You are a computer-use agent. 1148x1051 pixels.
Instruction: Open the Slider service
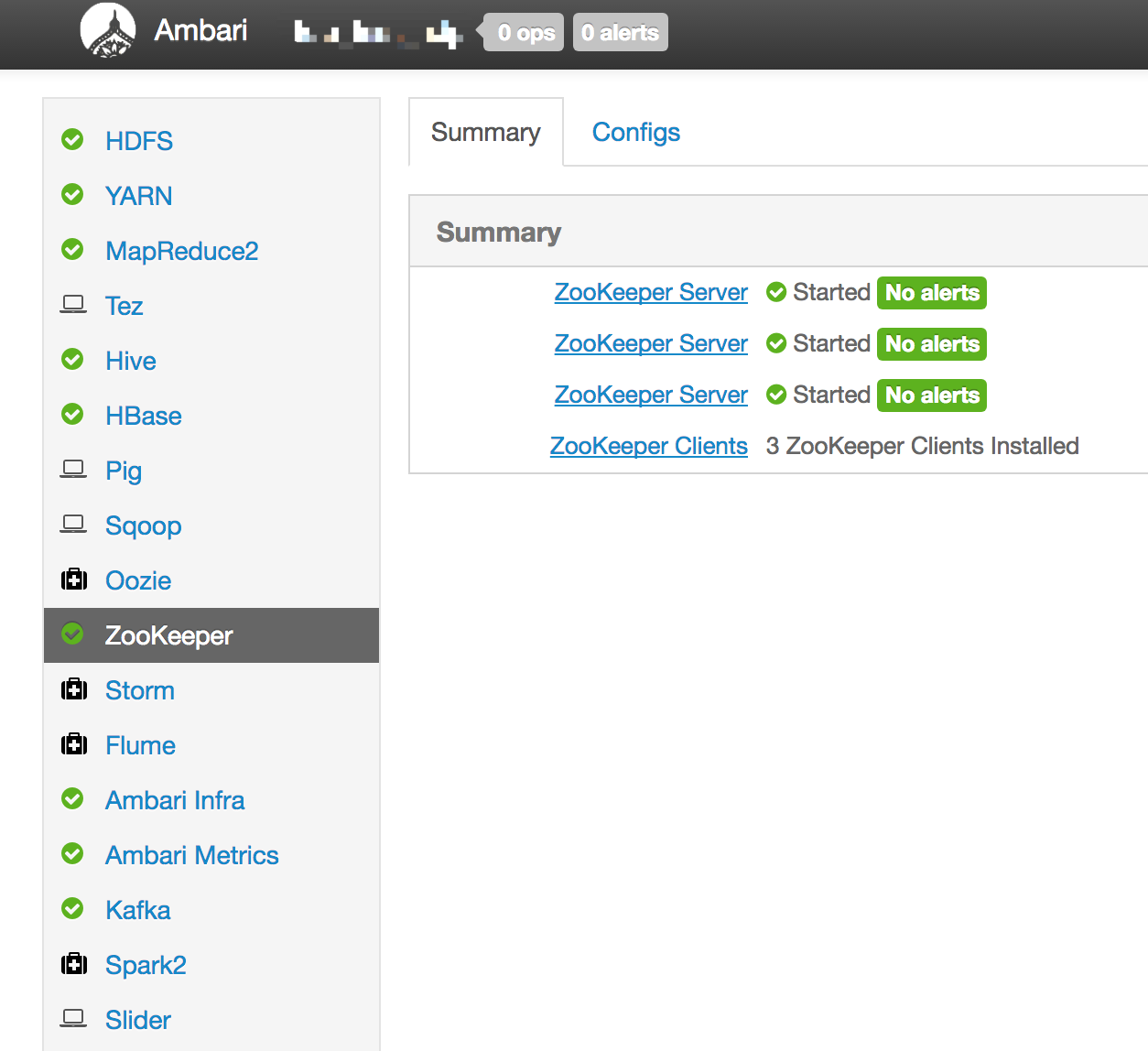pos(138,1020)
